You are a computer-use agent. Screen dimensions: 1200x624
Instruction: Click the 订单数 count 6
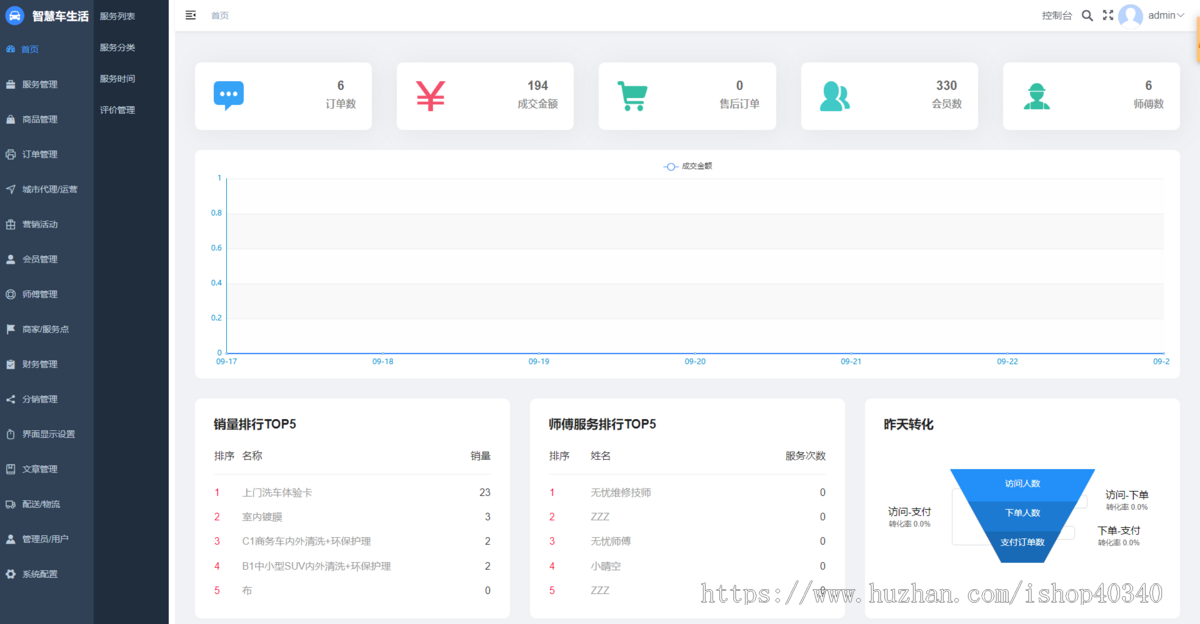click(340, 86)
